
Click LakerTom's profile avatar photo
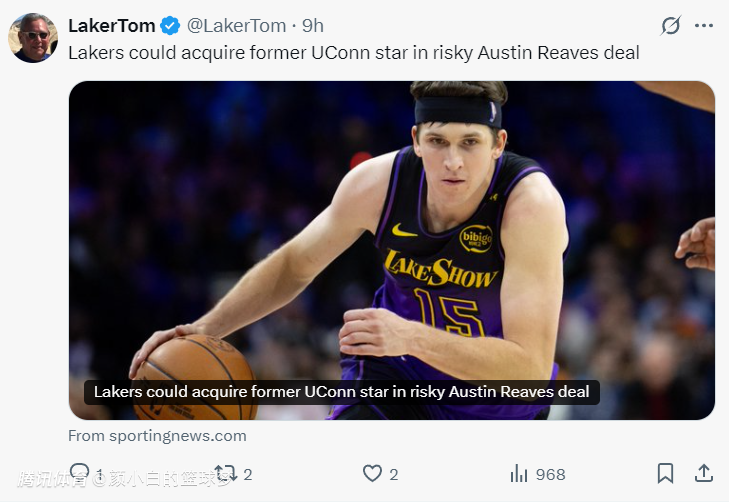coord(33,38)
